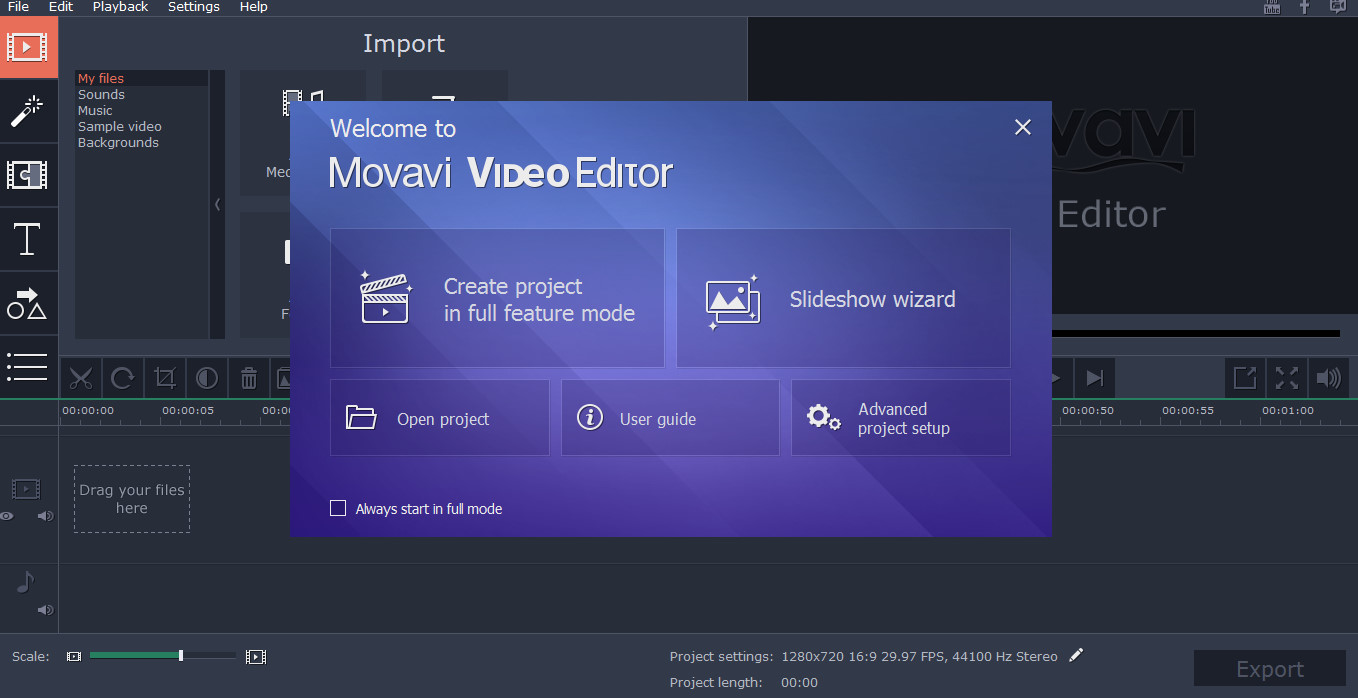Select Sounds in import list
The height and width of the screenshot is (698, 1358).
(x=142, y=94)
